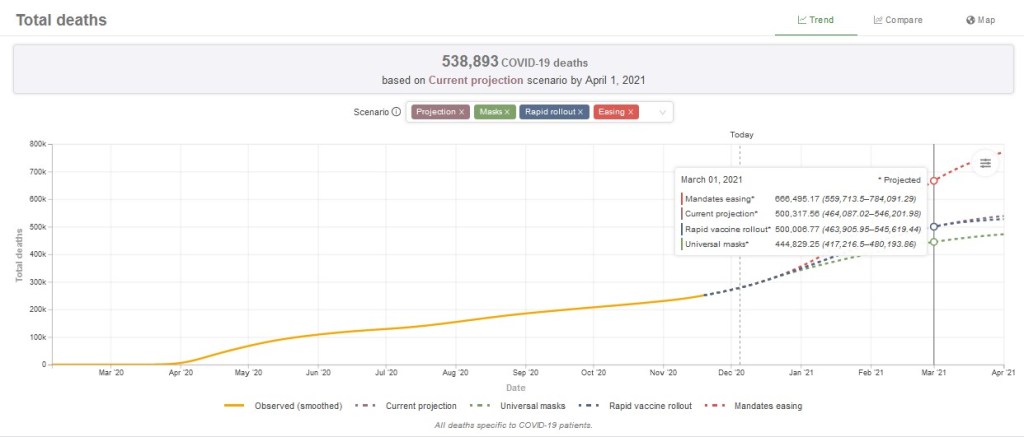The width and height of the screenshot is (1024, 437).
Task: Click the Universal masks green data point
Action: click(934, 242)
